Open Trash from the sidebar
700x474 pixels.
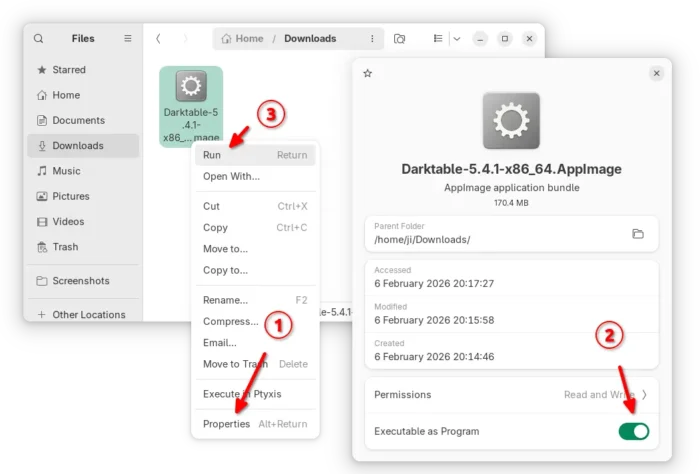[65, 247]
